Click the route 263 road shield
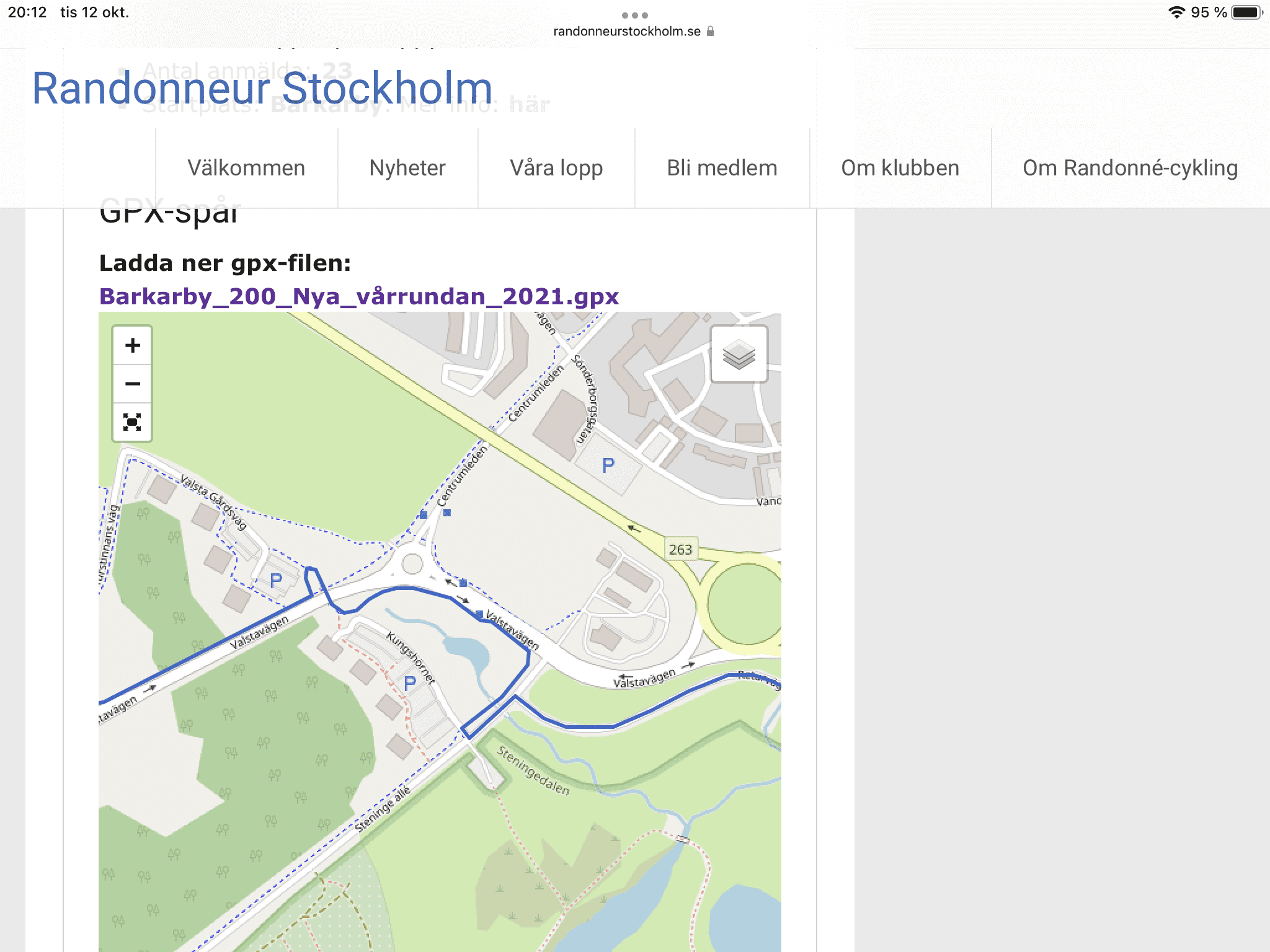The height and width of the screenshot is (952, 1270). click(x=680, y=550)
